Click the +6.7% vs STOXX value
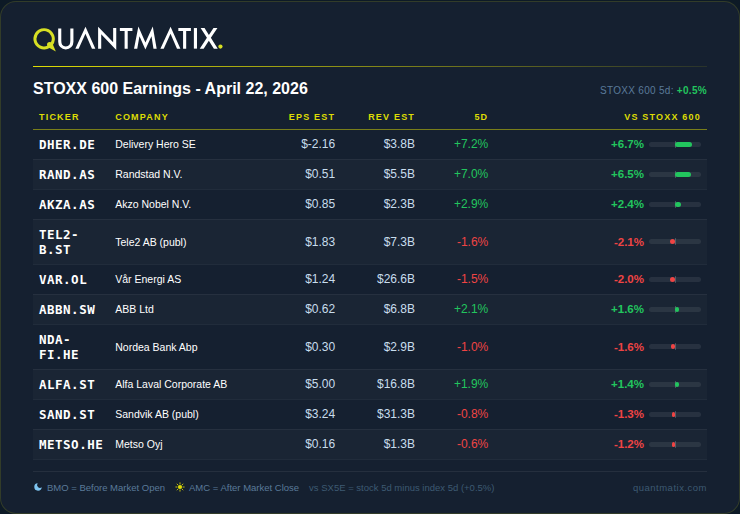This screenshot has width=740, height=514. [627, 144]
